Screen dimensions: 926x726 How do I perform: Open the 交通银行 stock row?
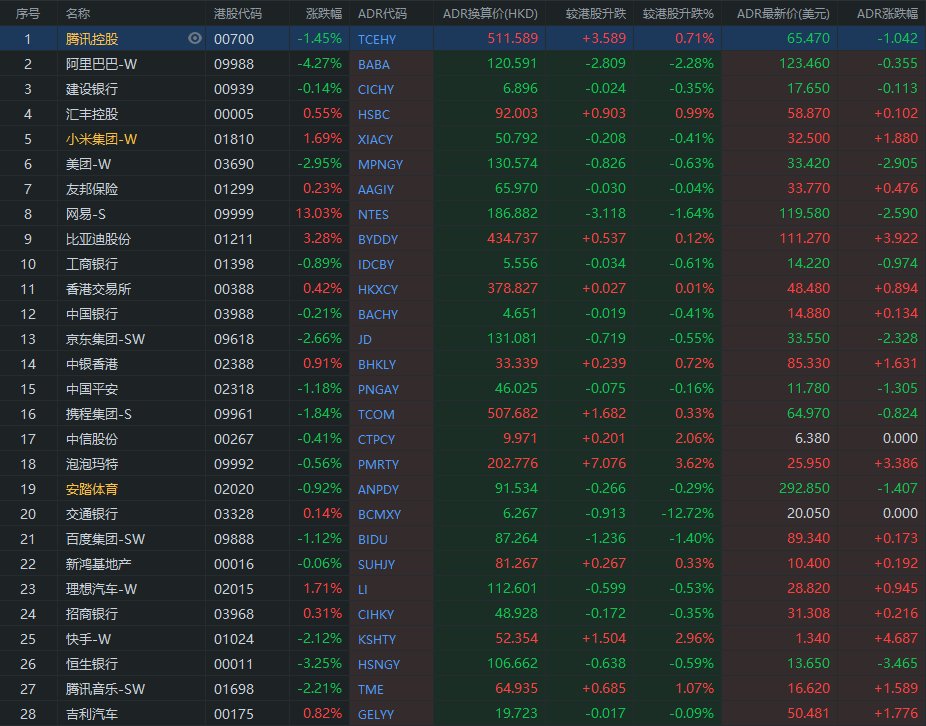463,514
